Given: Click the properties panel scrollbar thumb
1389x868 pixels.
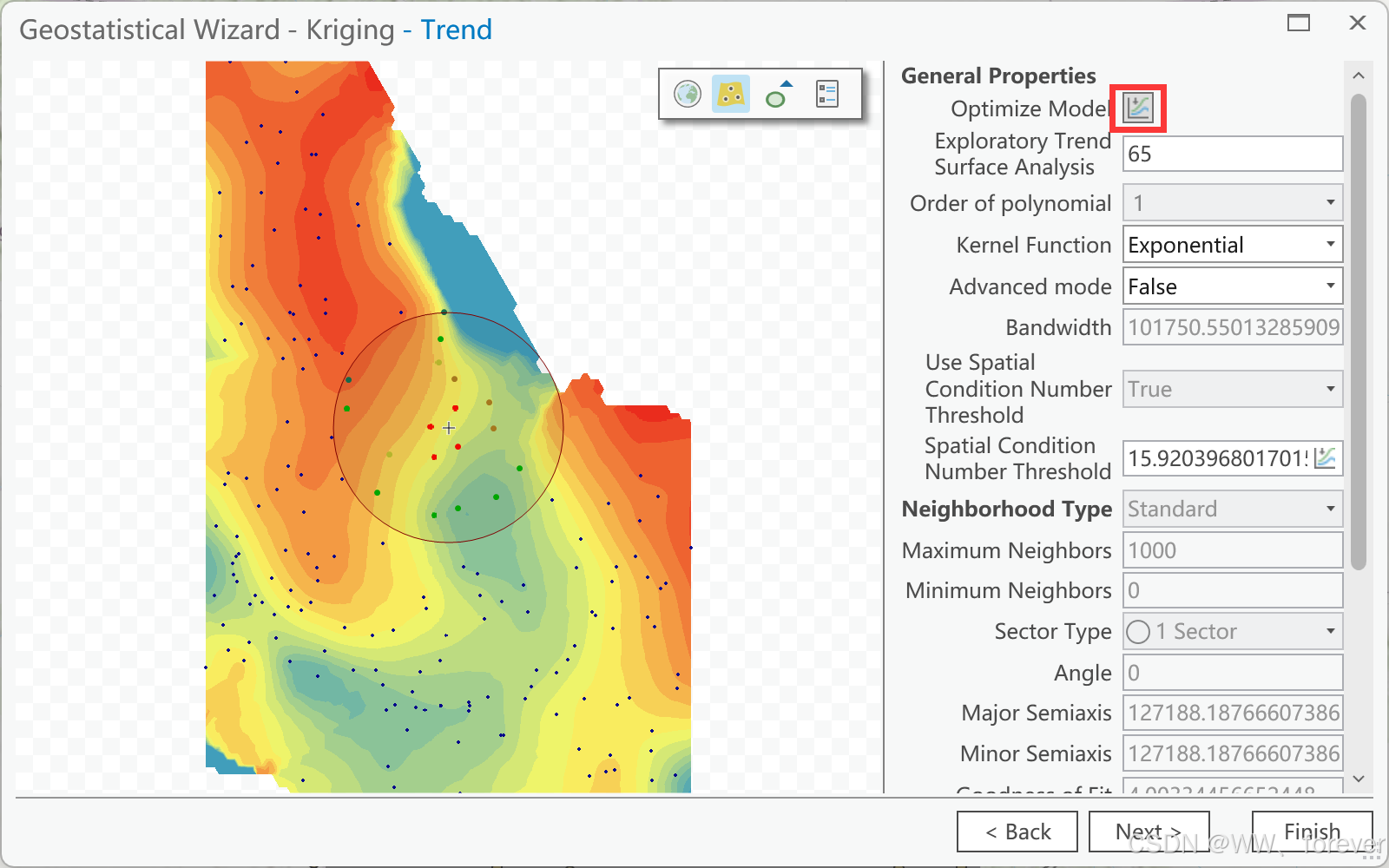Looking at the screenshot, I should coord(1359,332).
